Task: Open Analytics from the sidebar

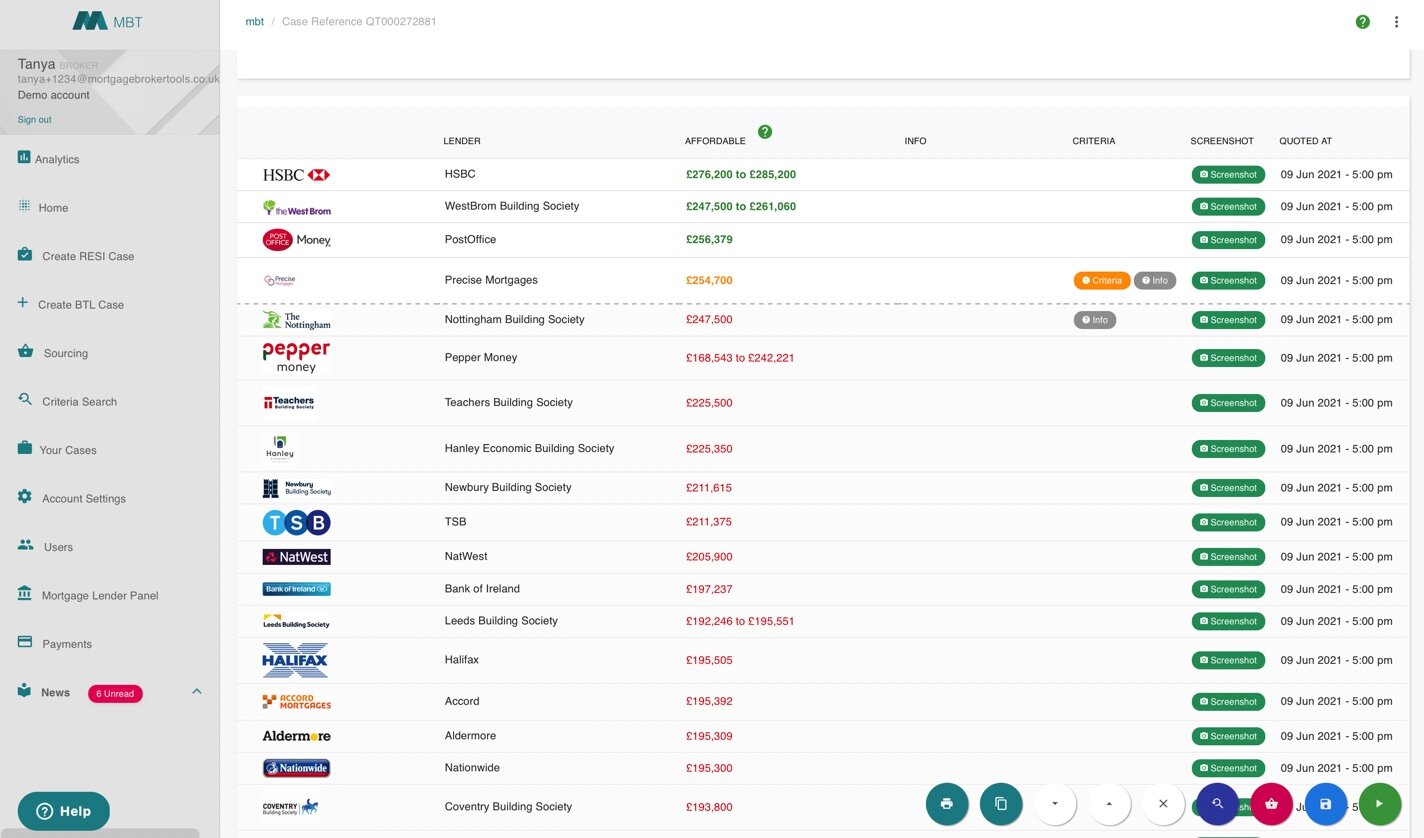Action: (57, 159)
